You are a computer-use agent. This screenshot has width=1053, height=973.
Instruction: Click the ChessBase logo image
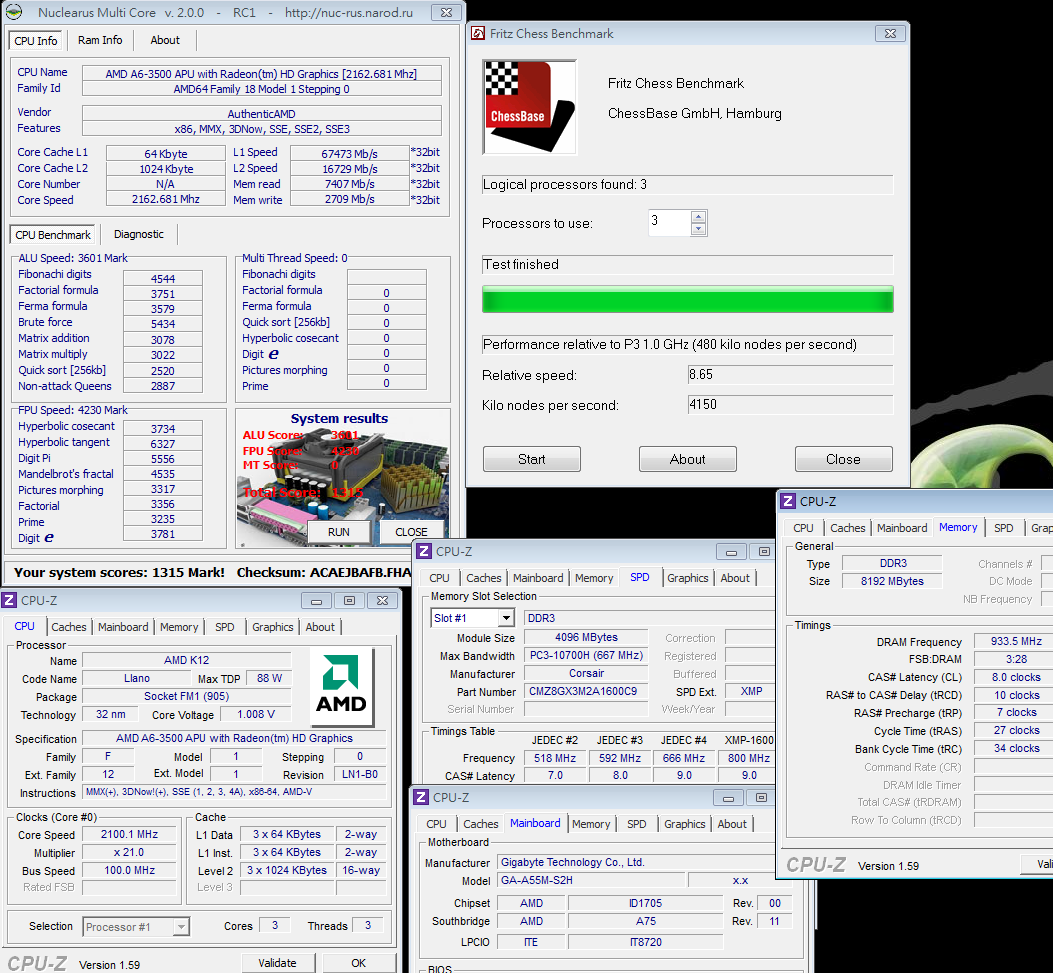[529, 107]
